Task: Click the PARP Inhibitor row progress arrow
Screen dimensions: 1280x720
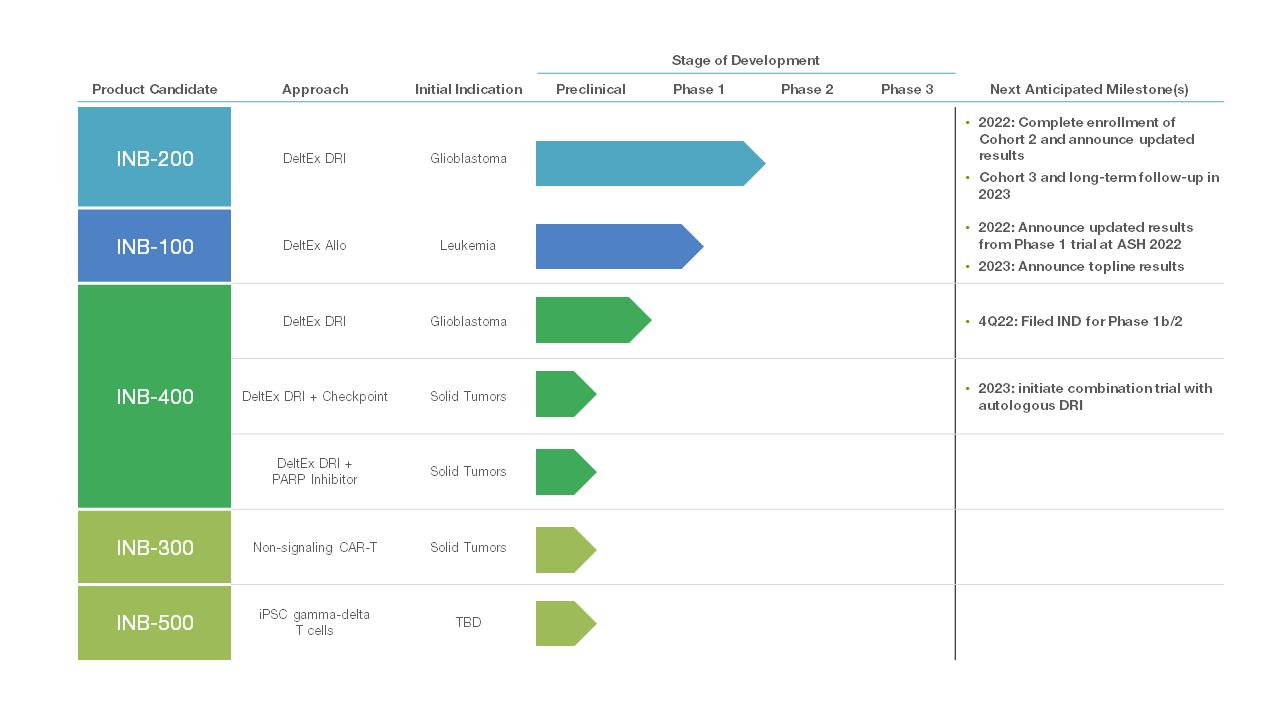Action: pos(566,472)
